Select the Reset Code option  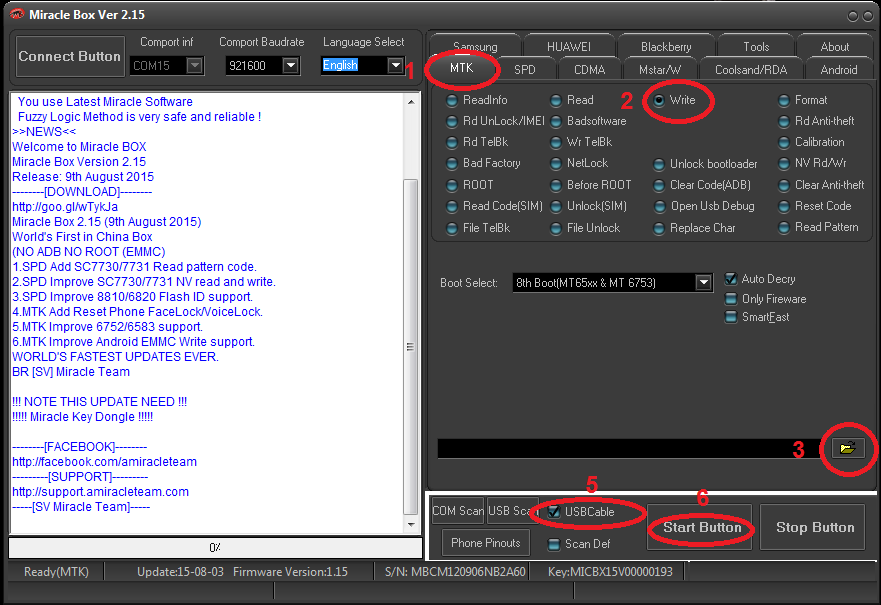[815, 206]
